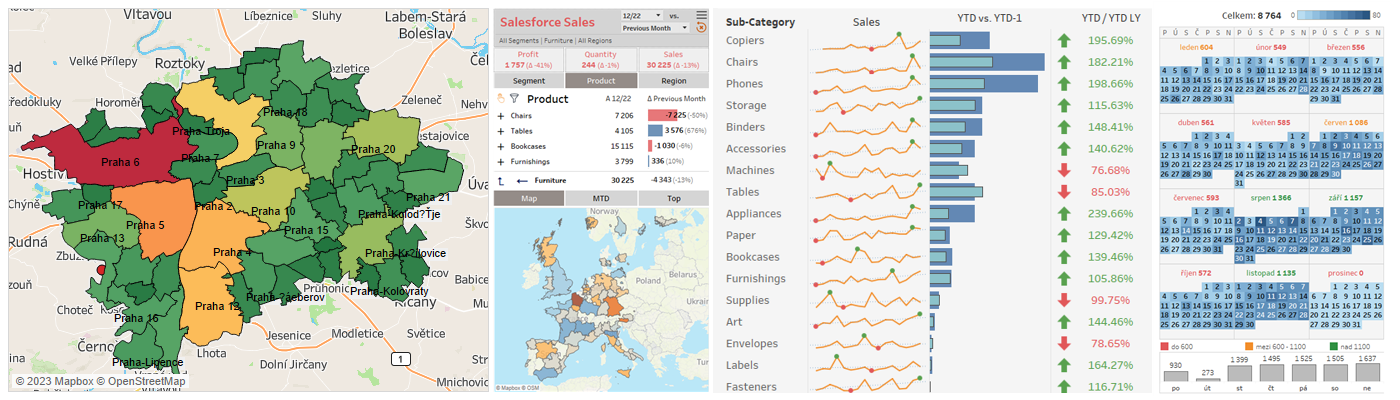Click the green up arrow for Labels
The image size is (1400, 400).
click(1065, 365)
